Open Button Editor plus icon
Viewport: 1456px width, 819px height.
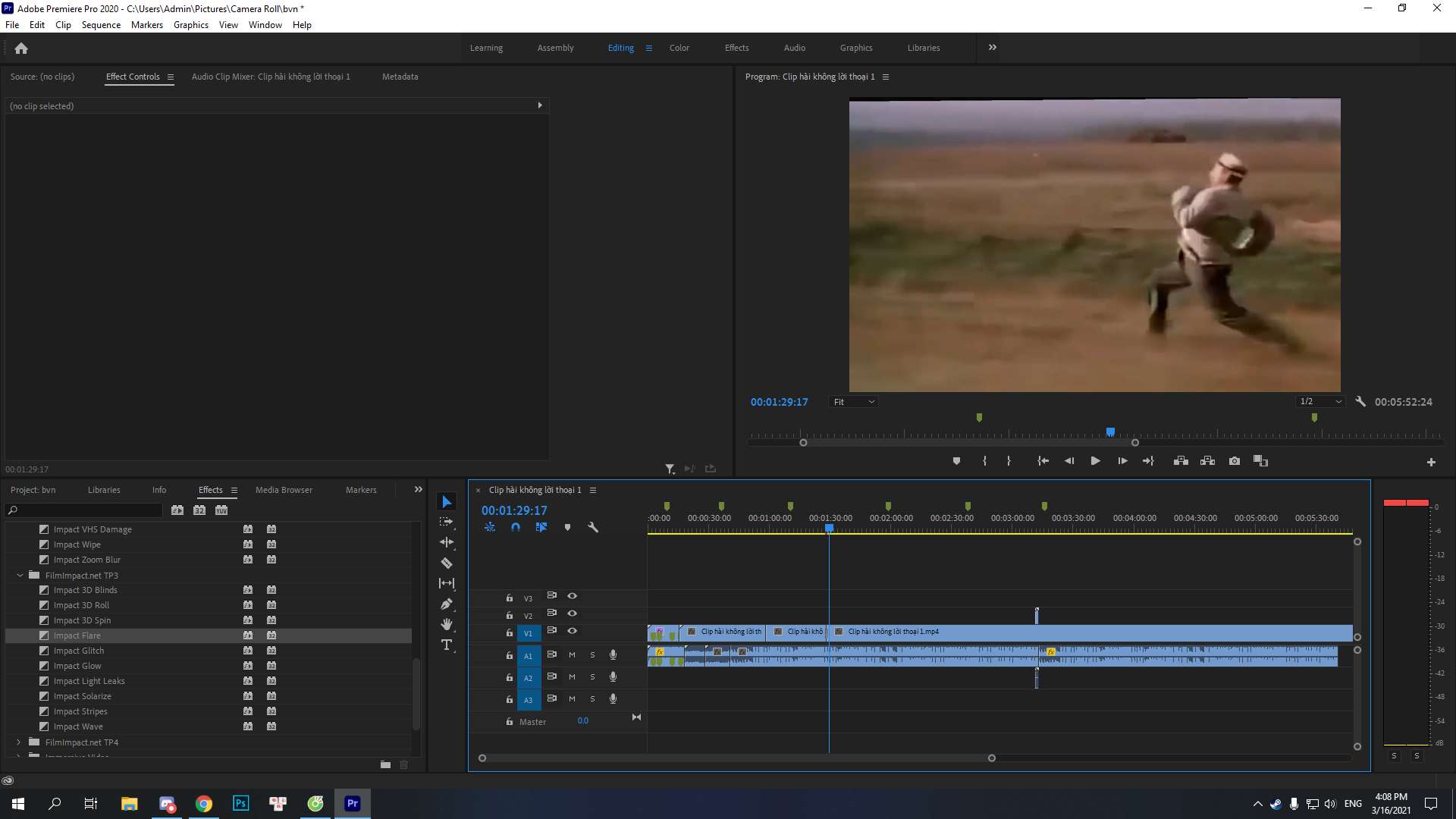1431,462
